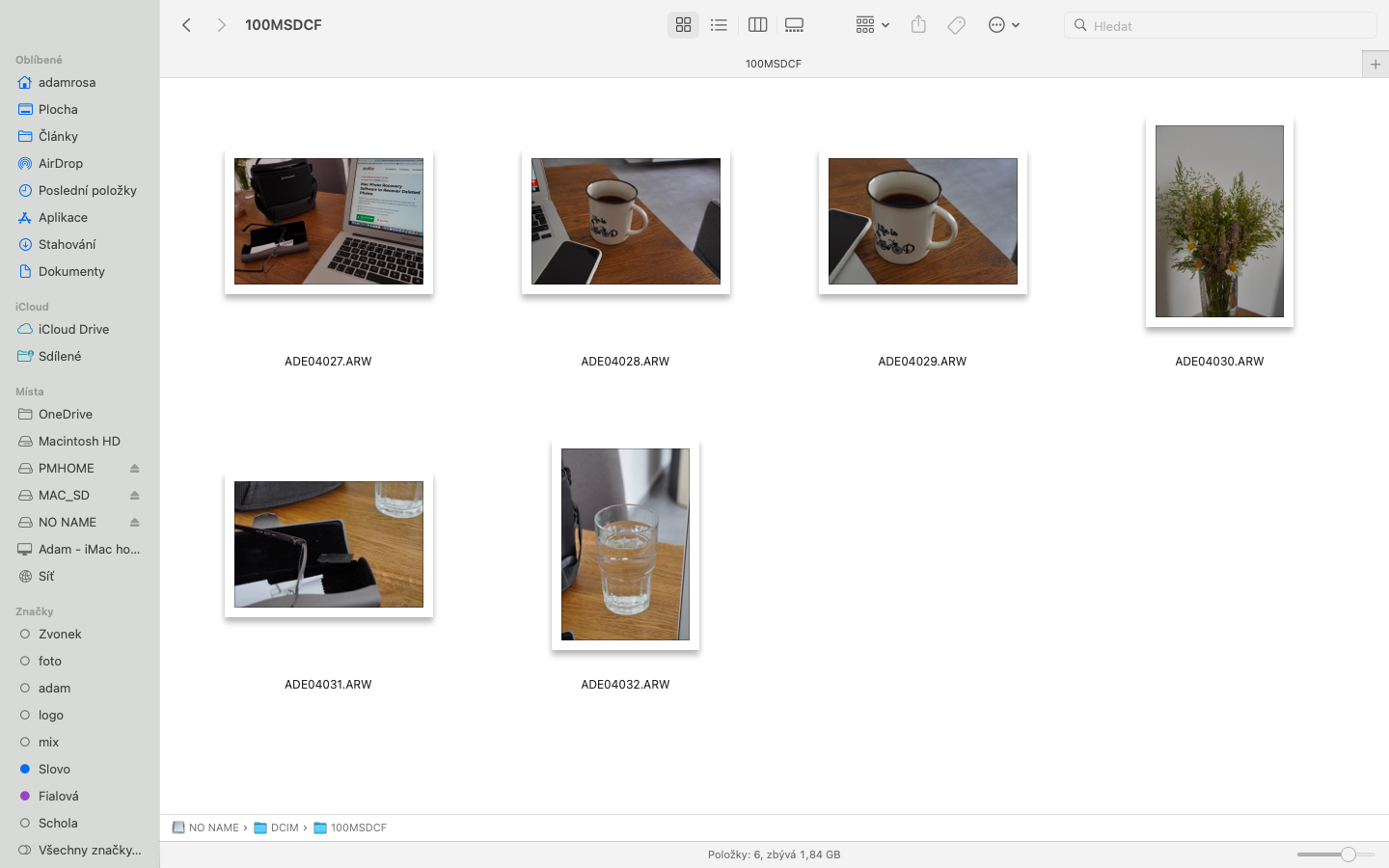Viewport: 1389px width, 868px height.
Task: Switch to gallery view
Action: point(794,25)
